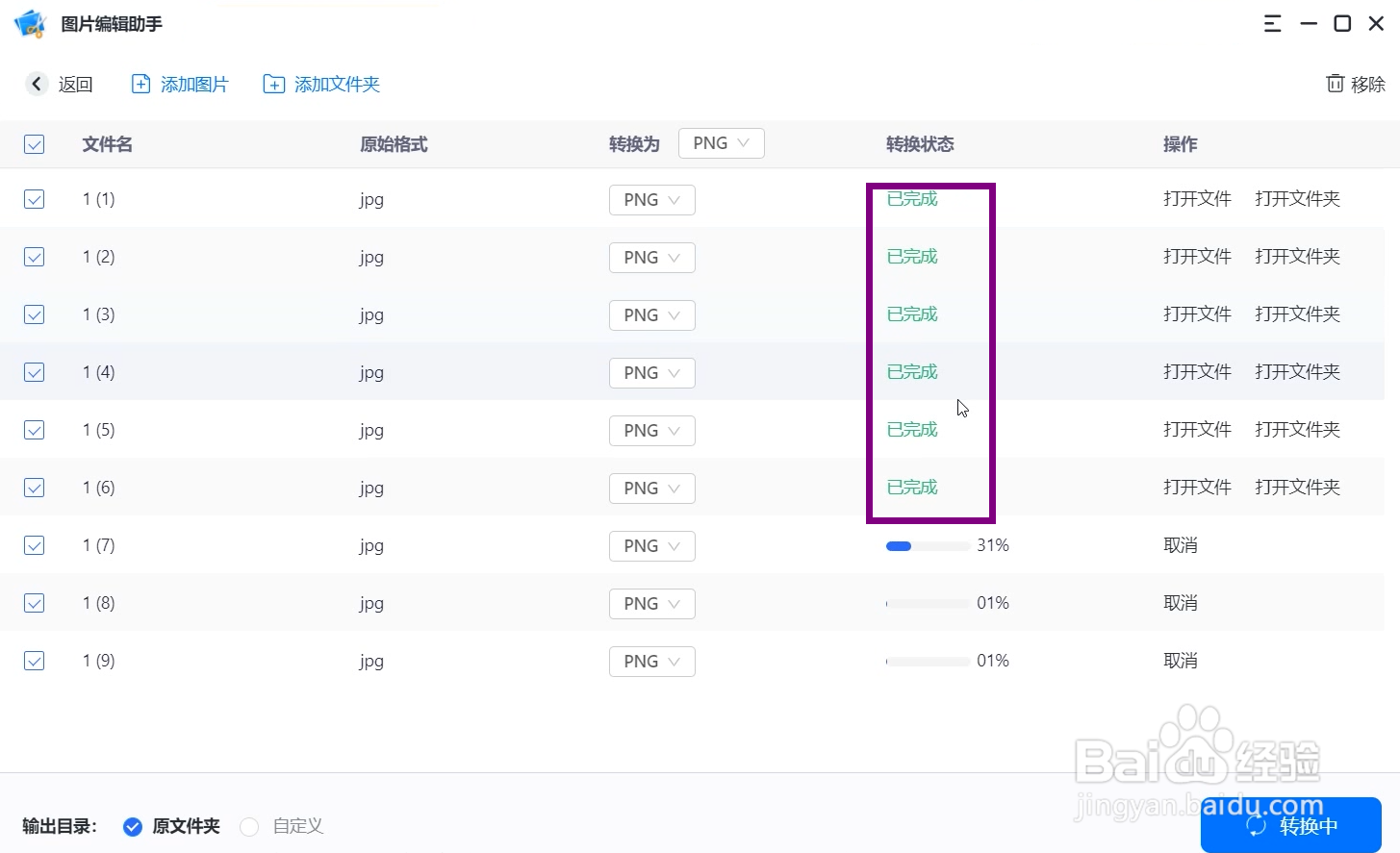
Task: Uncheck the checkbox for file 1 (4)
Action: (35, 372)
